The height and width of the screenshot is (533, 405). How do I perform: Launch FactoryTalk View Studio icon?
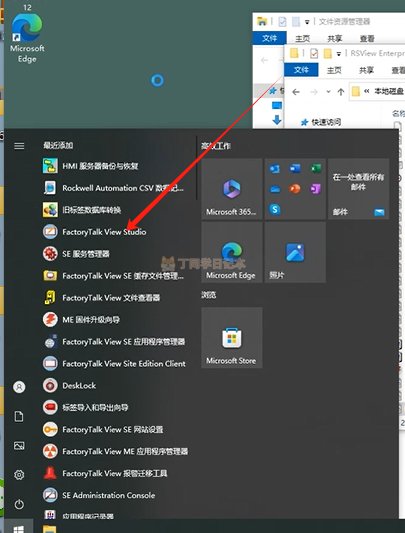[50, 232]
